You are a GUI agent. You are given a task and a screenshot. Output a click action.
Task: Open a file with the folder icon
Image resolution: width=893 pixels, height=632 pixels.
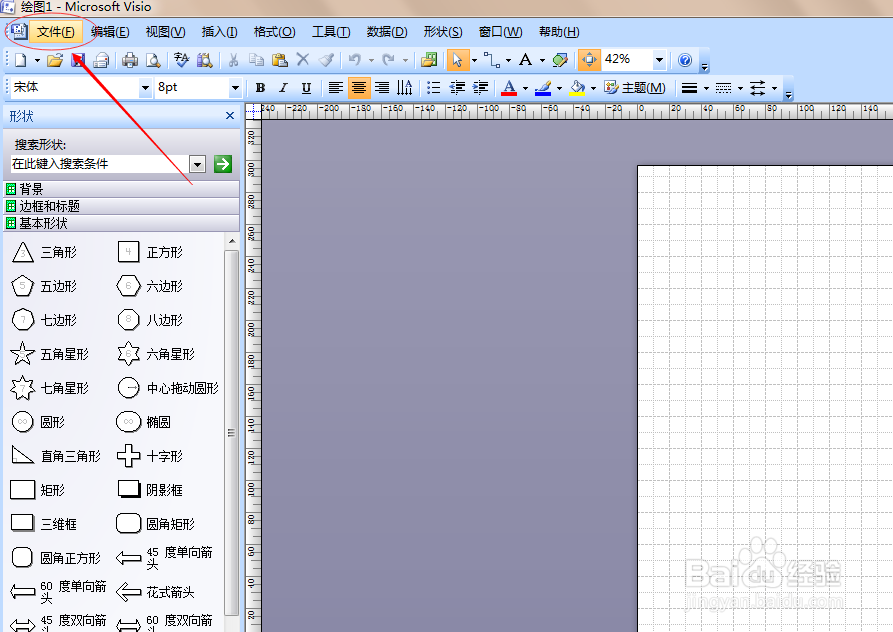pyautogui.click(x=55, y=60)
